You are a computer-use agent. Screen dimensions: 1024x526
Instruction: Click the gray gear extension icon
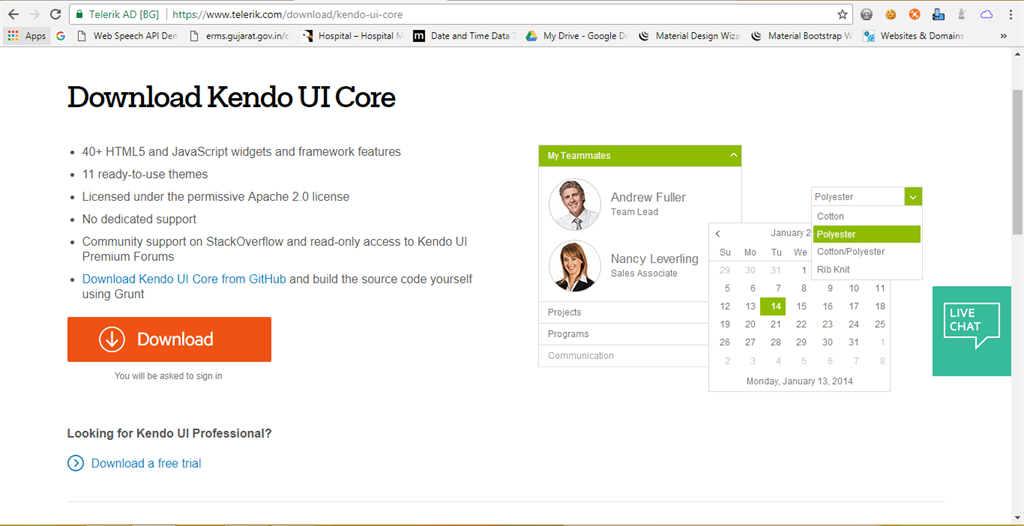click(867, 14)
